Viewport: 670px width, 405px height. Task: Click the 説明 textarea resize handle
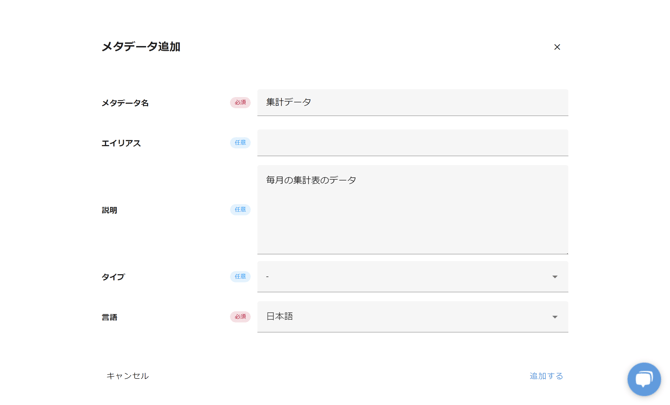pos(565,252)
